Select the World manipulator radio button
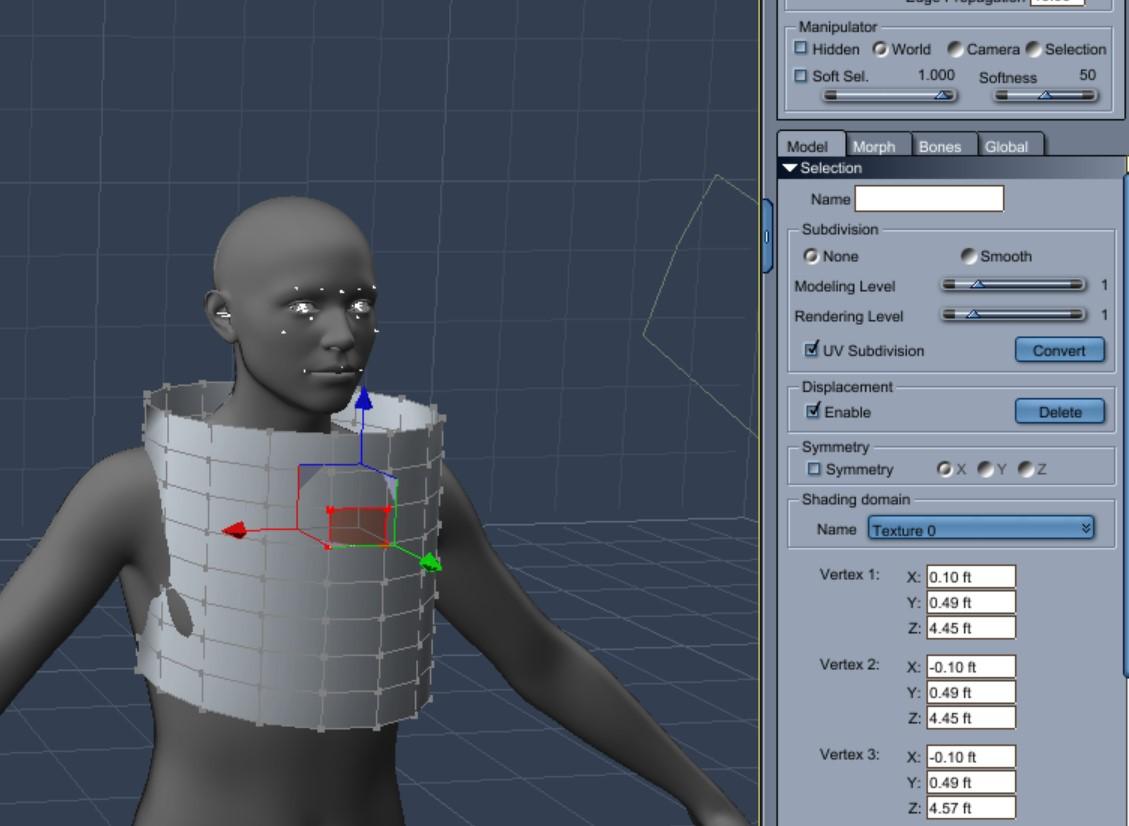 (x=880, y=49)
